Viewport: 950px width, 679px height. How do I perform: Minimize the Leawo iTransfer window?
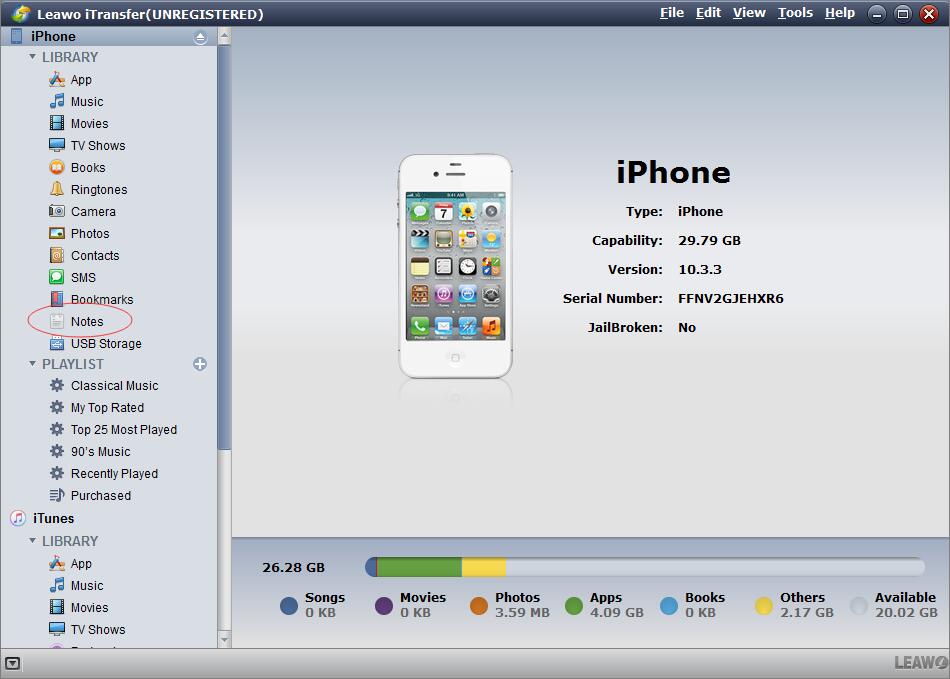click(876, 13)
